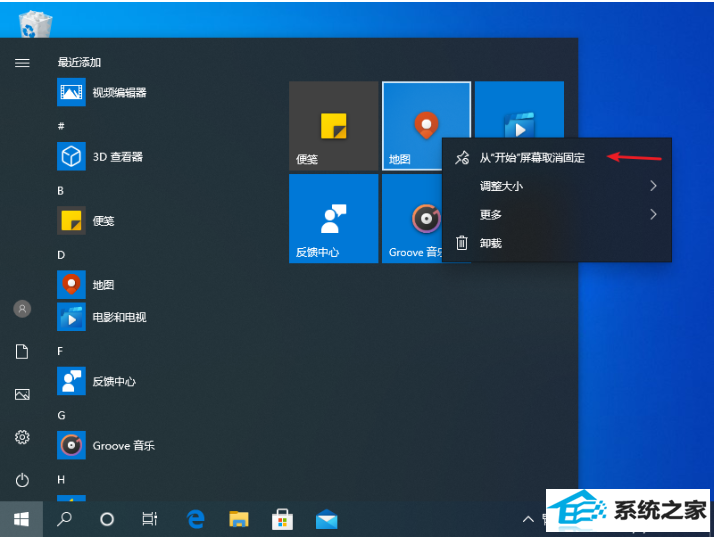Launch Groove 音乐 from the app list
Image resolution: width=715 pixels, height=537 pixels.
point(106,445)
